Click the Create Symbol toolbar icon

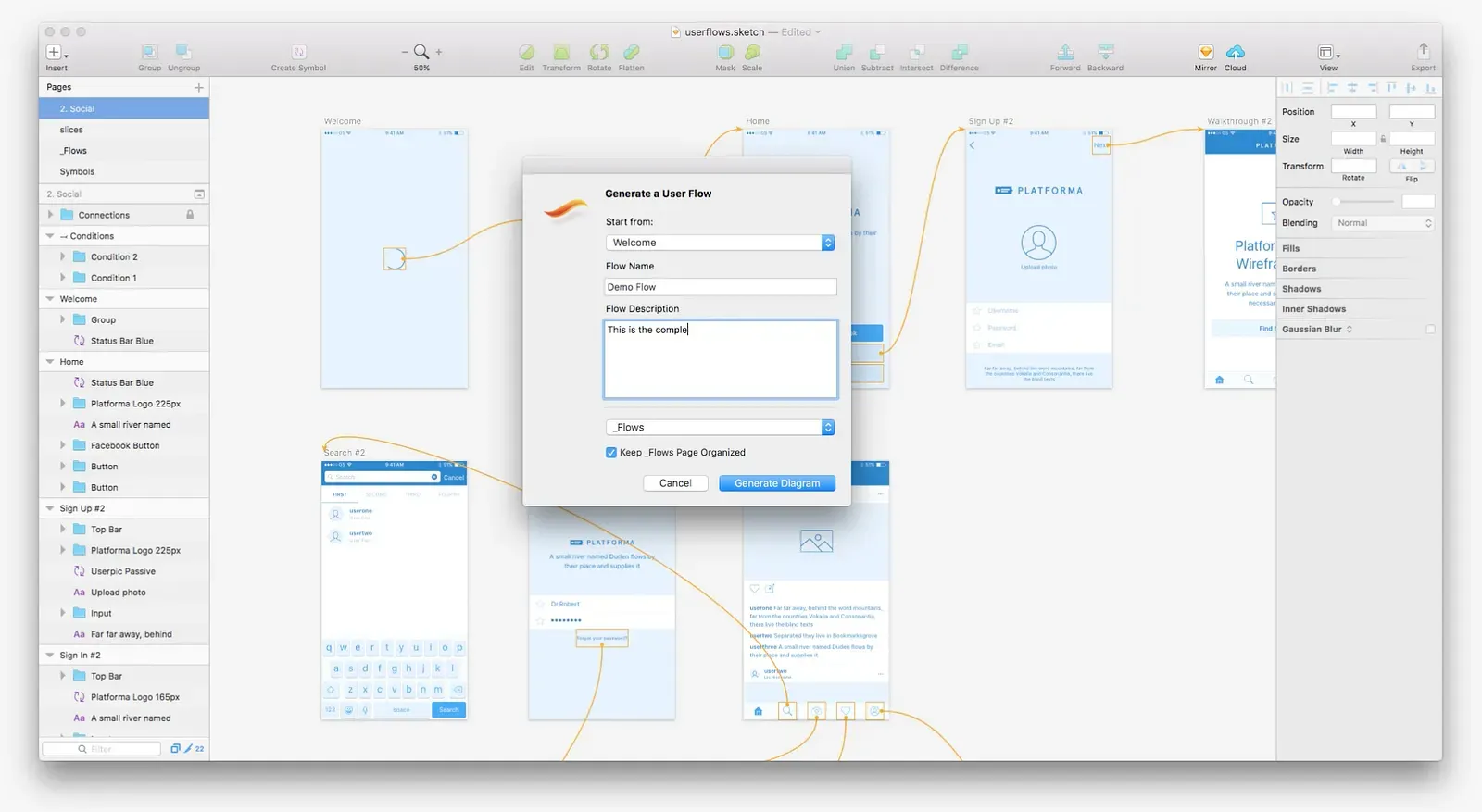point(298,53)
